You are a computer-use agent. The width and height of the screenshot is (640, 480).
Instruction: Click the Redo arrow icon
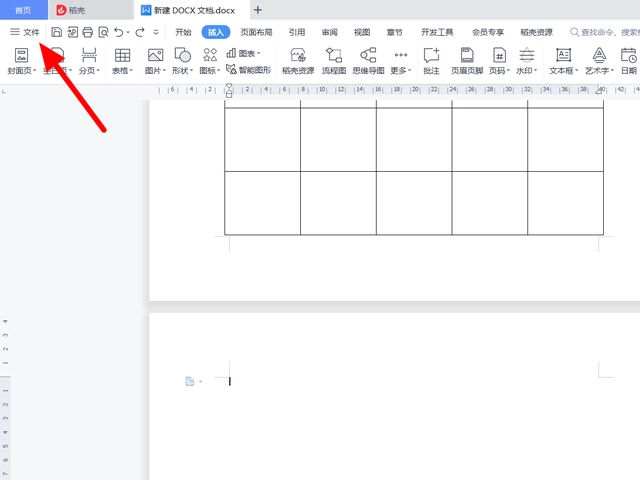(x=140, y=32)
